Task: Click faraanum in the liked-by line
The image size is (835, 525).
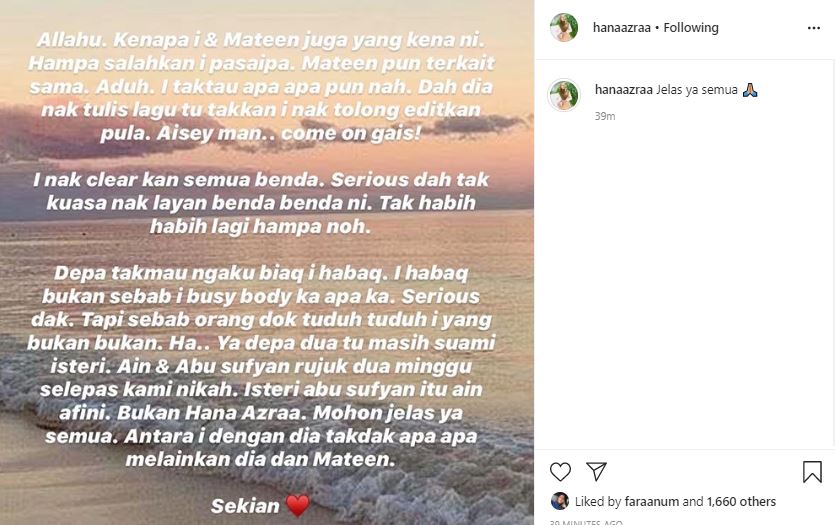Action: pyautogui.click(x=651, y=502)
